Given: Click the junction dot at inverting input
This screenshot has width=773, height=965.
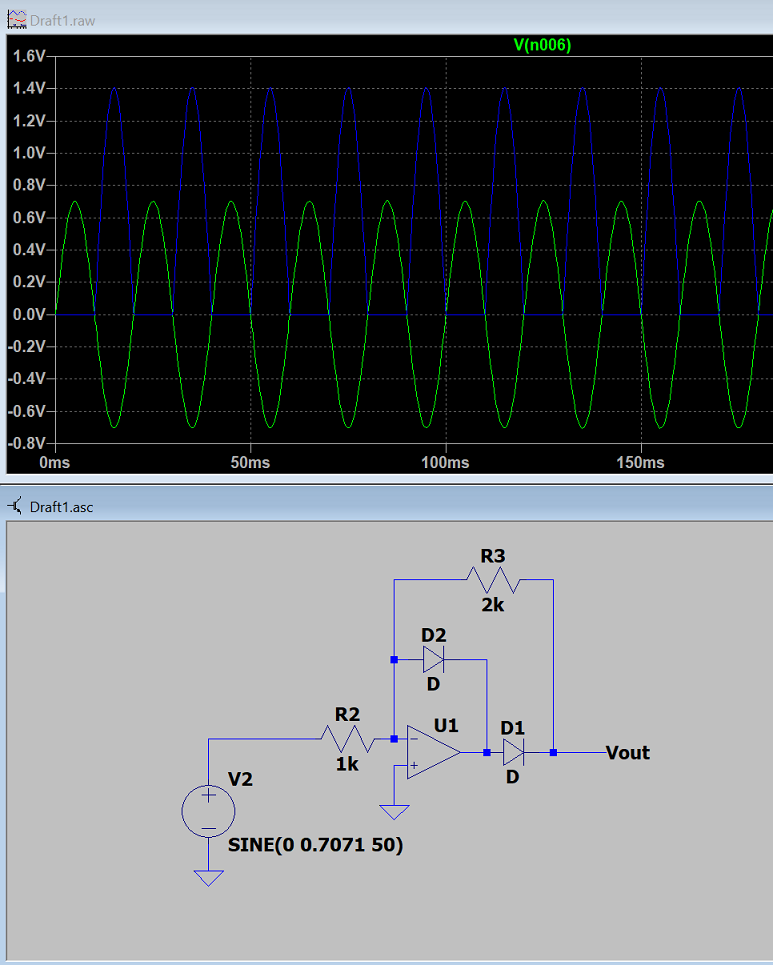Looking at the screenshot, I should point(394,739).
